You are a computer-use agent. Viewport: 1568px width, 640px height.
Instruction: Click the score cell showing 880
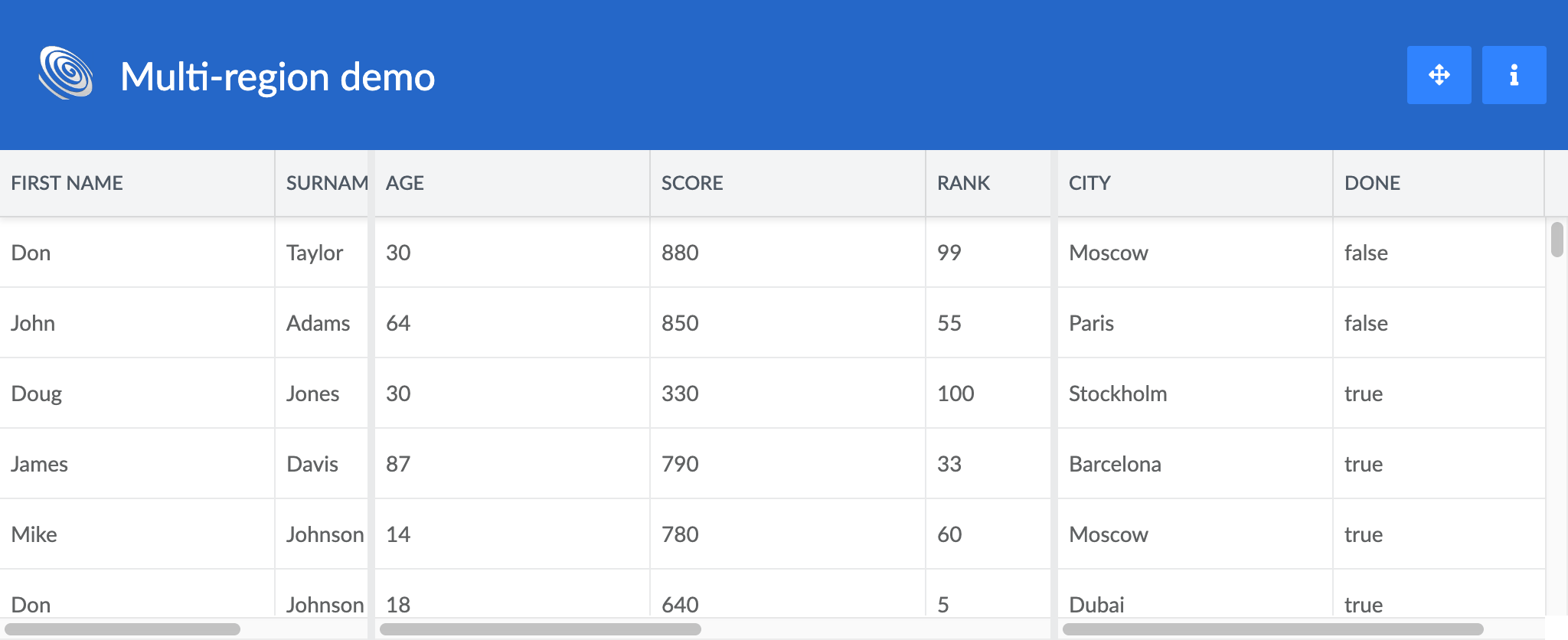(680, 253)
